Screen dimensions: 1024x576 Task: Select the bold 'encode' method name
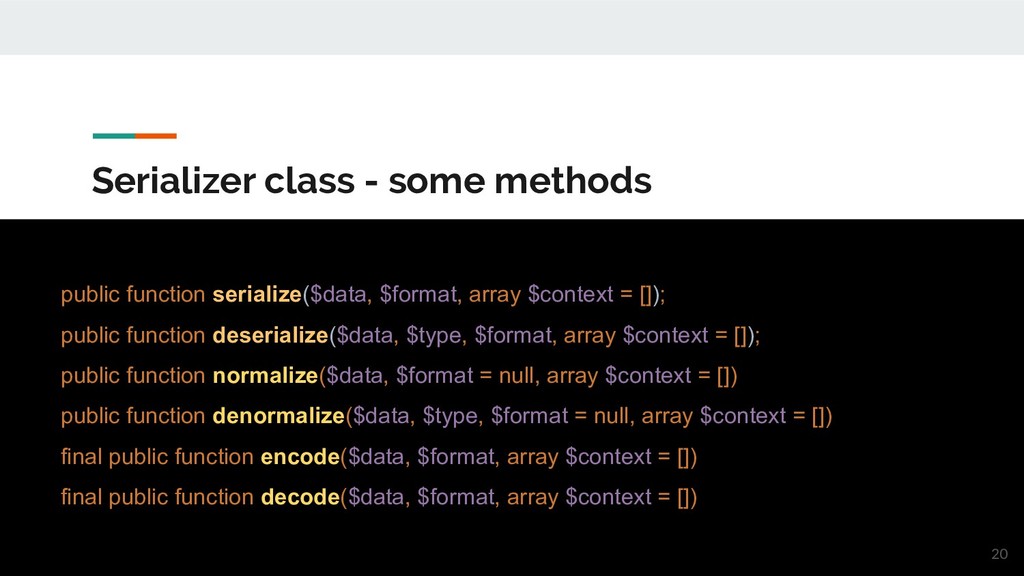(300, 456)
